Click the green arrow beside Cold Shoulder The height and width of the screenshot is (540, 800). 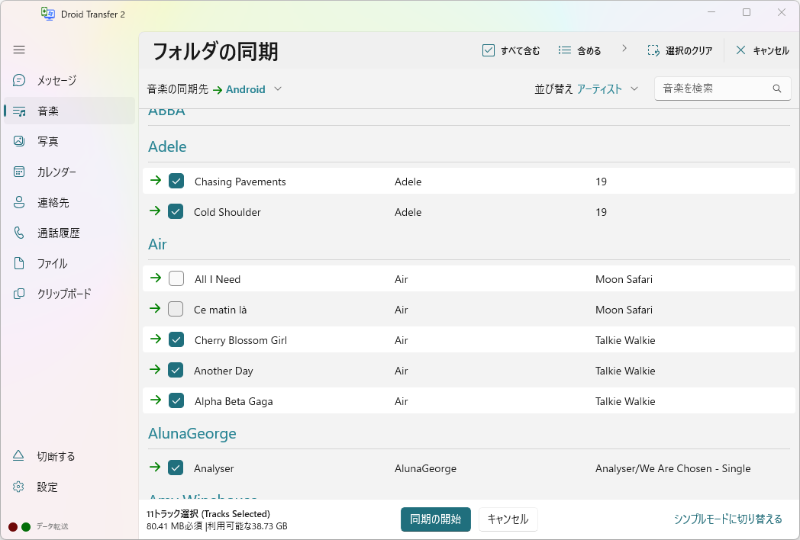(x=155, y=211)
